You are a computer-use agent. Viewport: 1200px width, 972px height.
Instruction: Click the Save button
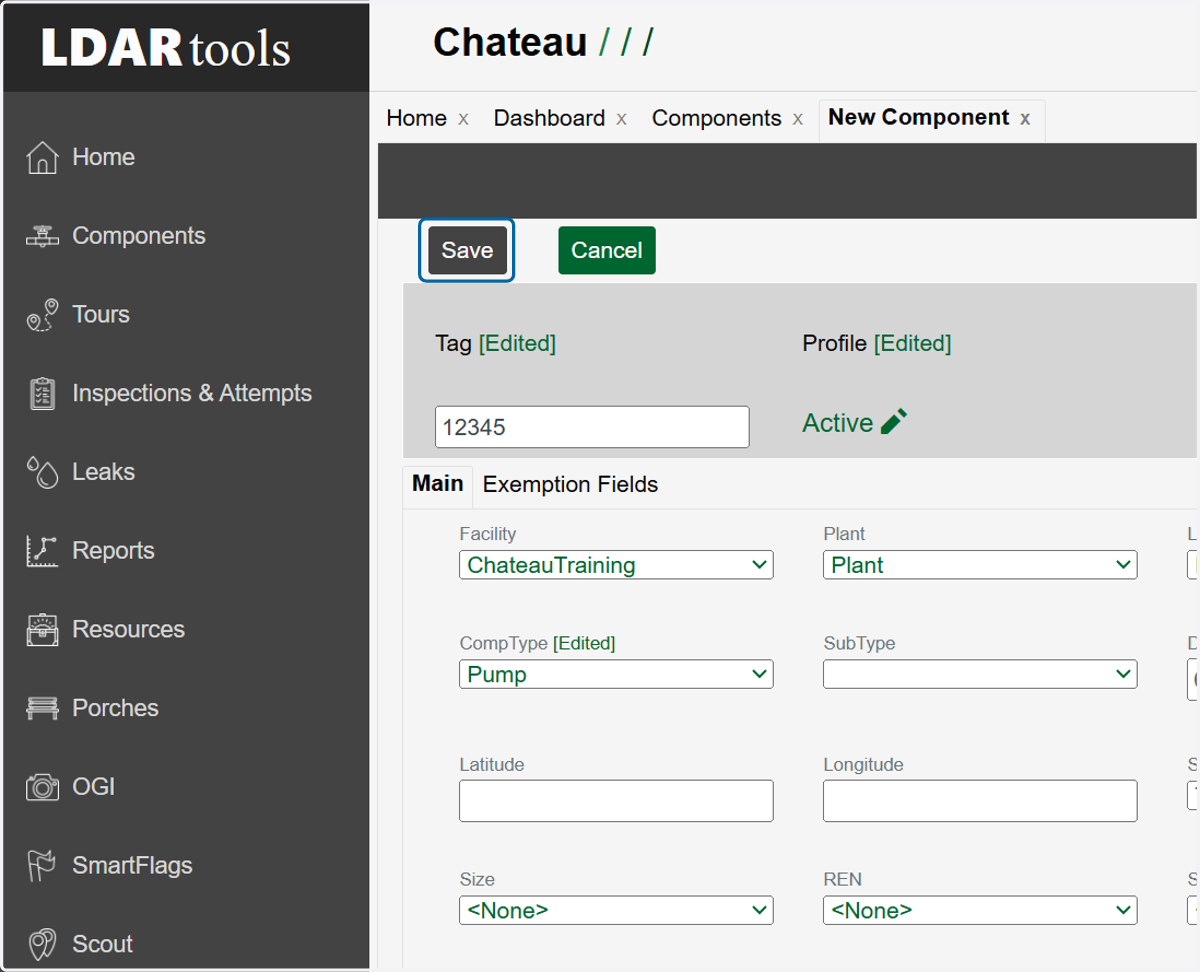(467, 250)
